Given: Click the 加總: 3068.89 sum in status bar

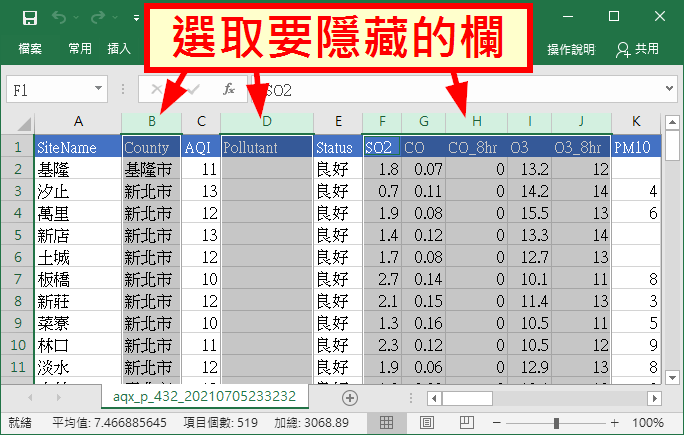Looking at the screenshot, I should (311, 422).
